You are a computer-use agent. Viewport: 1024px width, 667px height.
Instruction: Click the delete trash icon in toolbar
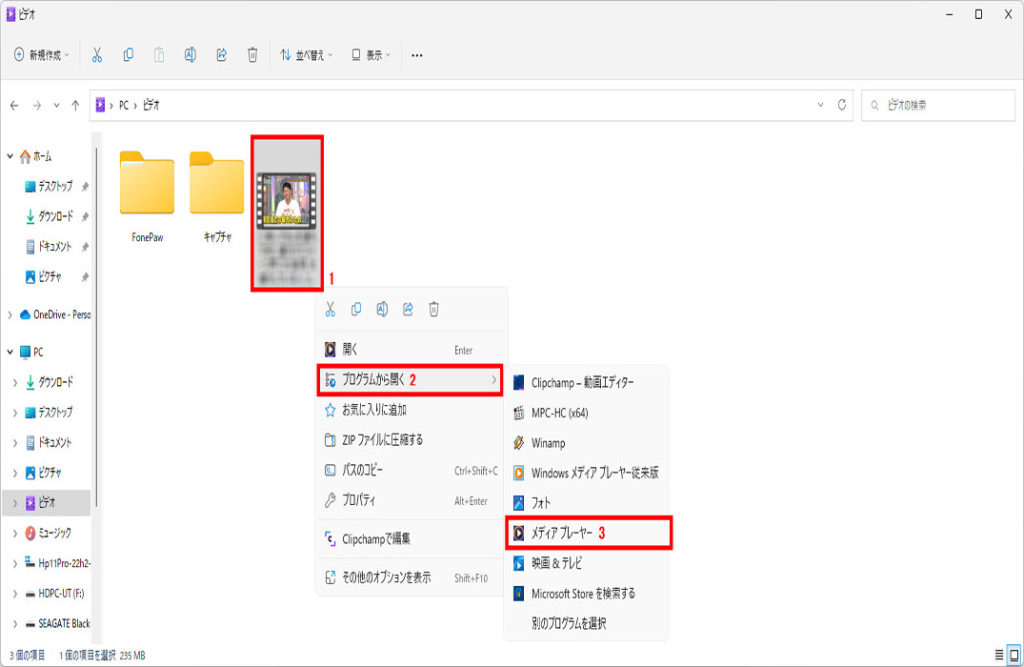coord(253,55)
